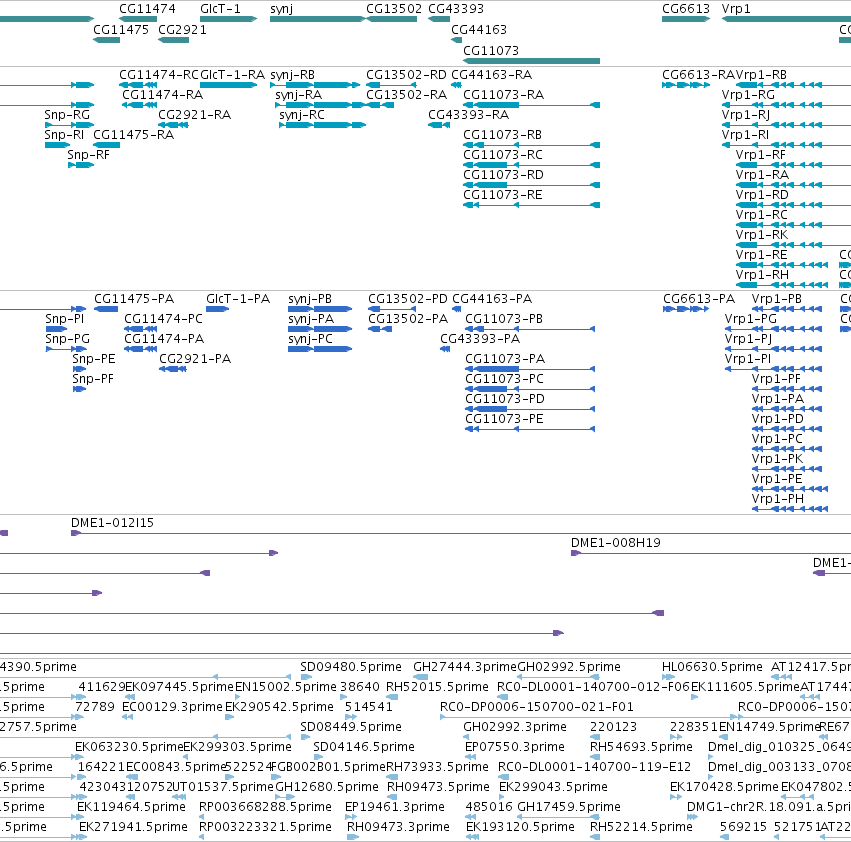851x842 pixels.
Task: Select the CG11073 gene label
Action: [491, 50]
